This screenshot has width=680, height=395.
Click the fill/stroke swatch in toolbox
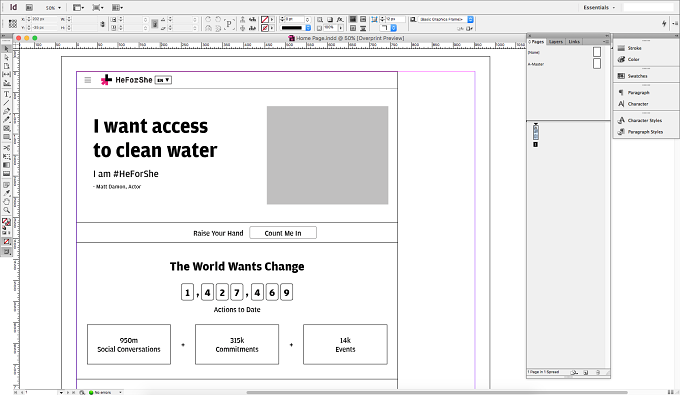pos(6,223)
